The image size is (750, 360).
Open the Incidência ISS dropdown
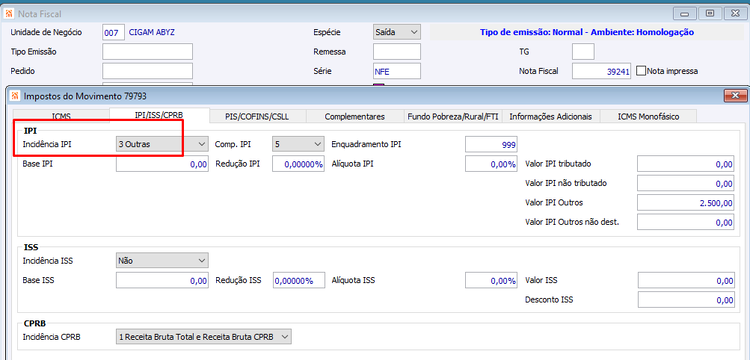tap(162, 261)
